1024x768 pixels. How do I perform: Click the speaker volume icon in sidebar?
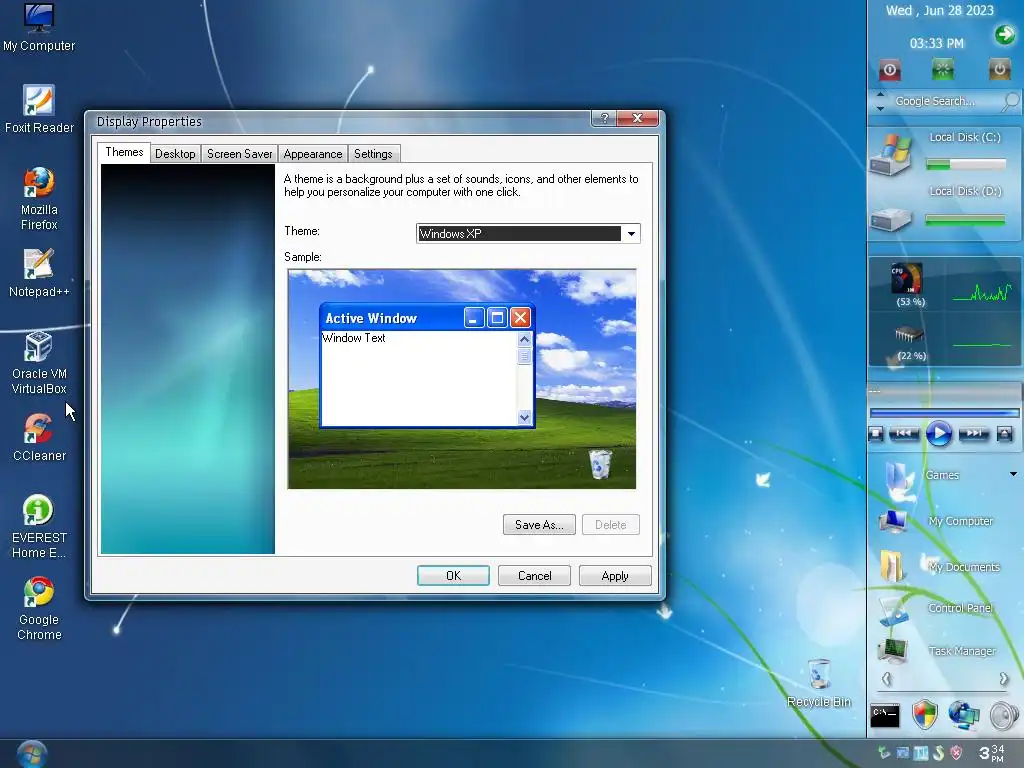(x=1004, y=715)
